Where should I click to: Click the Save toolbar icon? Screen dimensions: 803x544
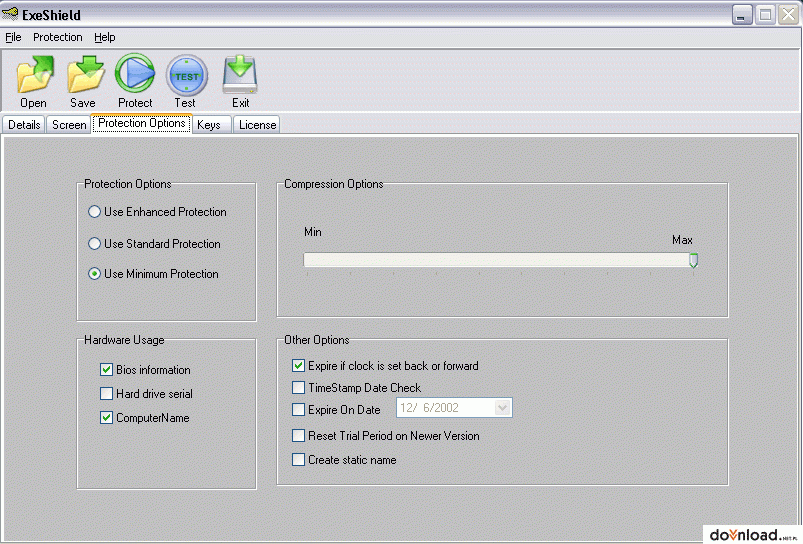(86, 75)
